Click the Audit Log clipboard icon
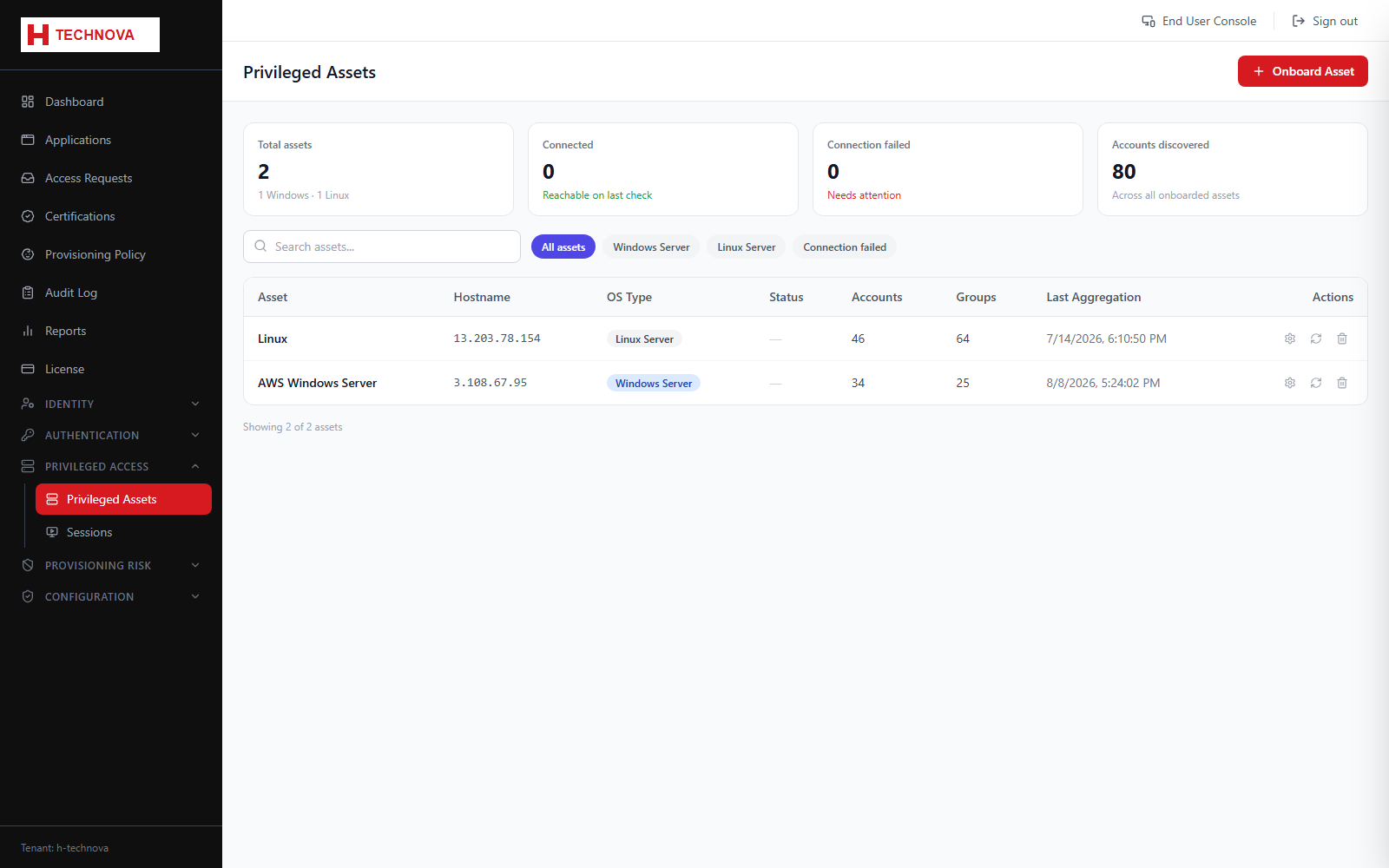This screenshot has width=1389, height=868. tap(28, 293)
